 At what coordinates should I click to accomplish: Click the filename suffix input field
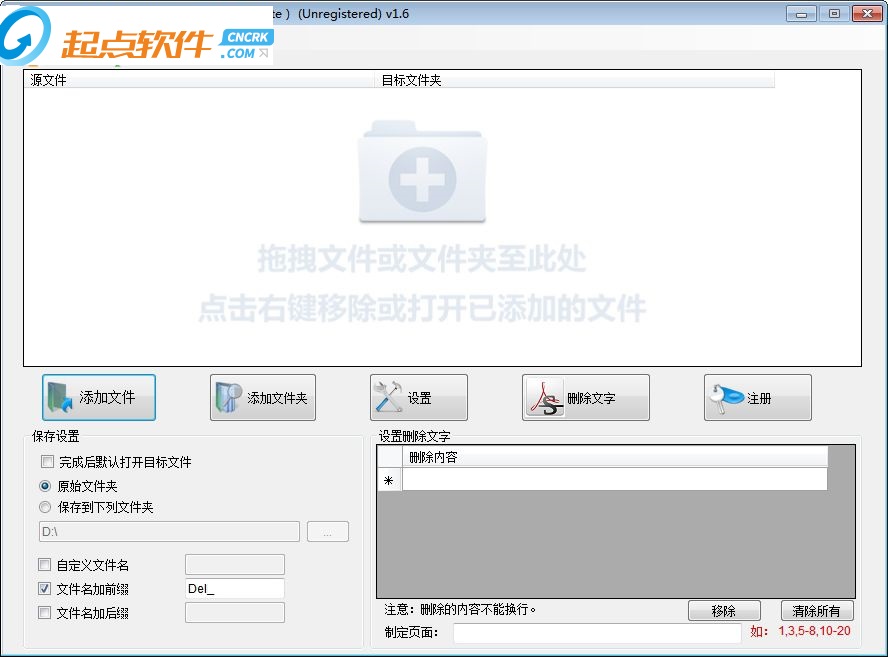(234, 612)
